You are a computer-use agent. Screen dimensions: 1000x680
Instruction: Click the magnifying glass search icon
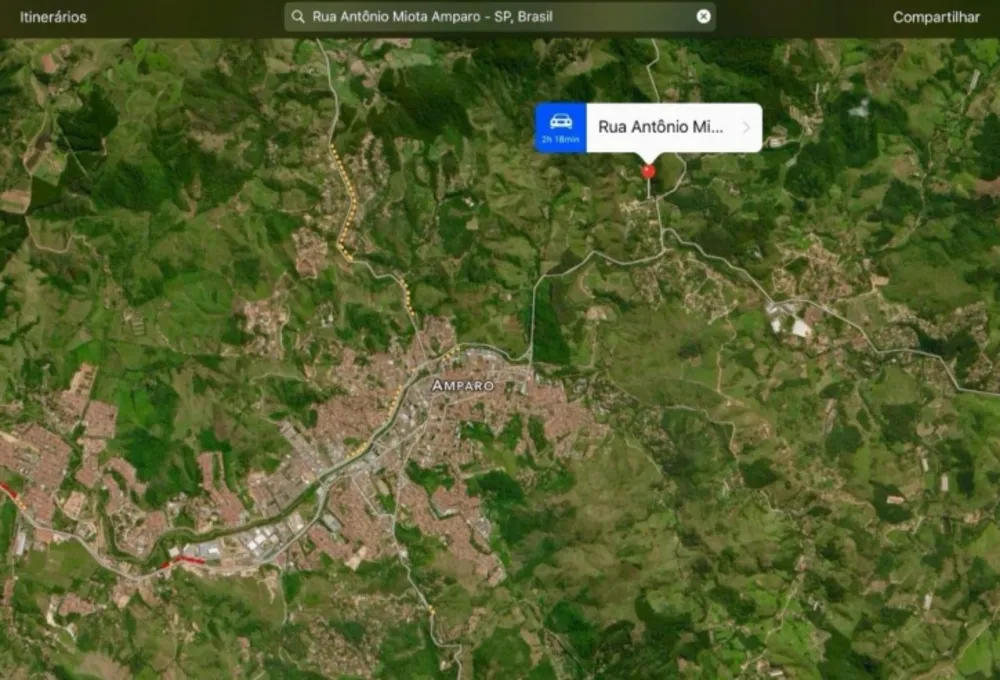click(298, 17)
